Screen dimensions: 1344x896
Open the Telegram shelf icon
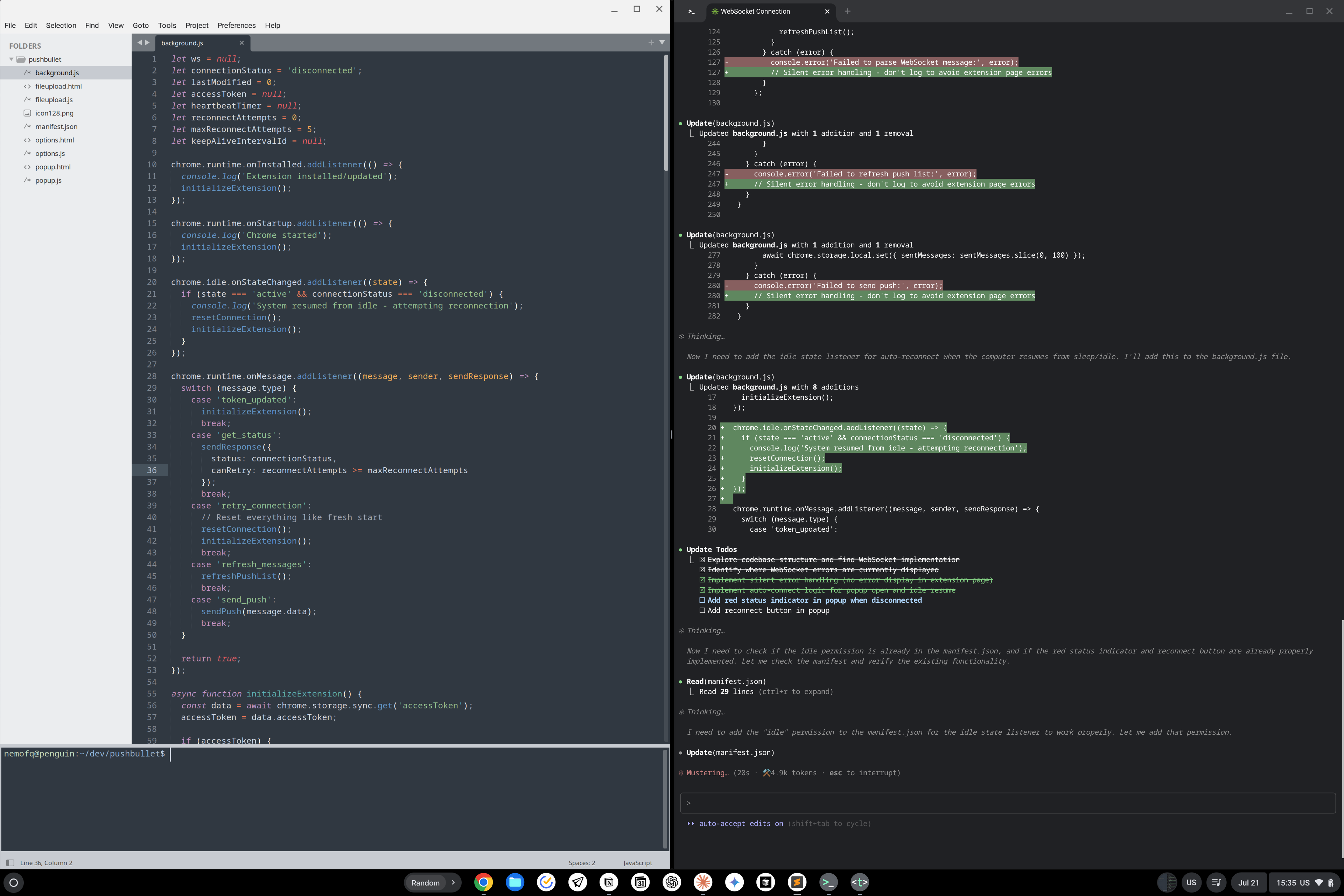coord(578,882)
